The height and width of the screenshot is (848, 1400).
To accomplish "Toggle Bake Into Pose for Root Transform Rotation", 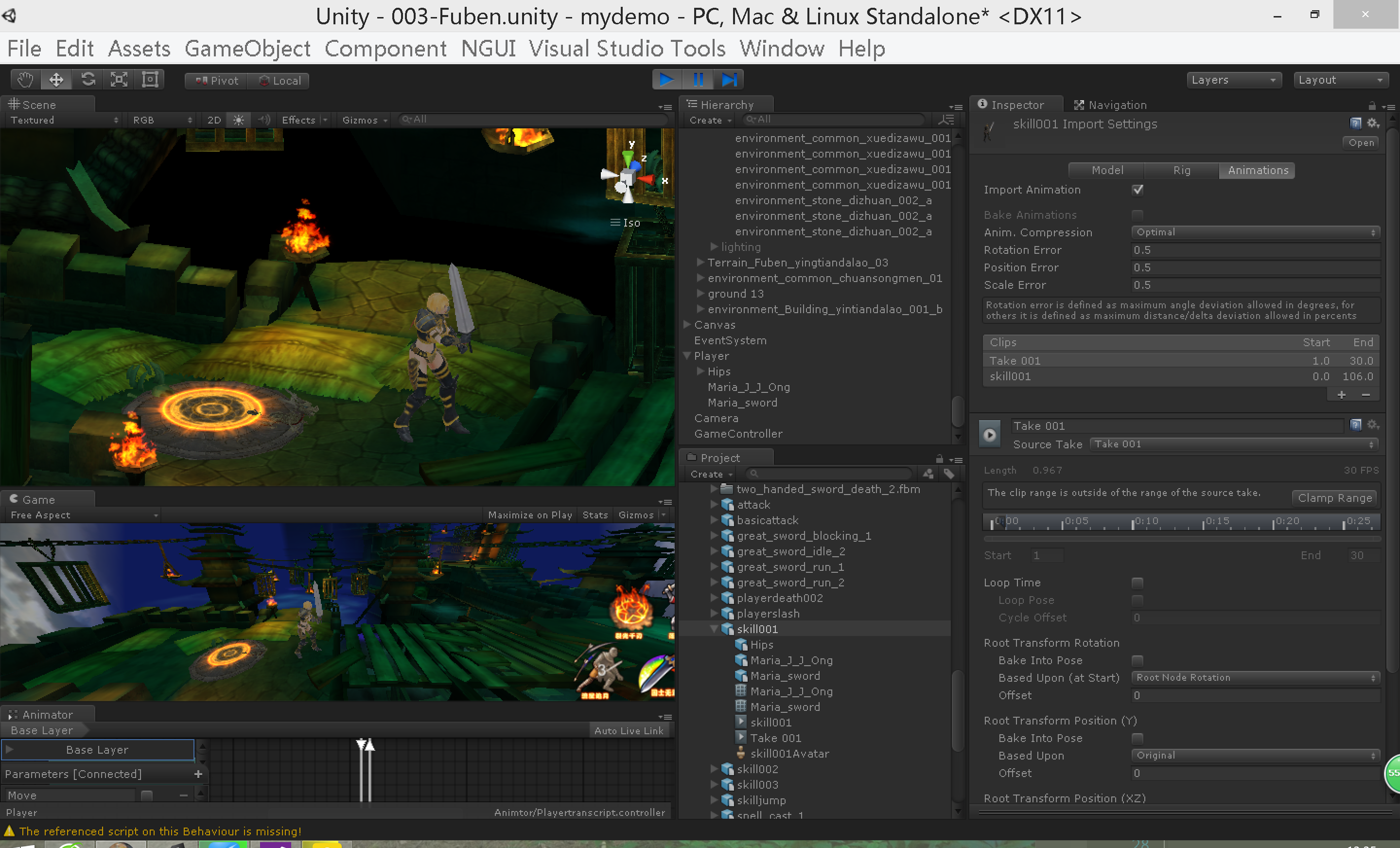I will click(1137, 660).
